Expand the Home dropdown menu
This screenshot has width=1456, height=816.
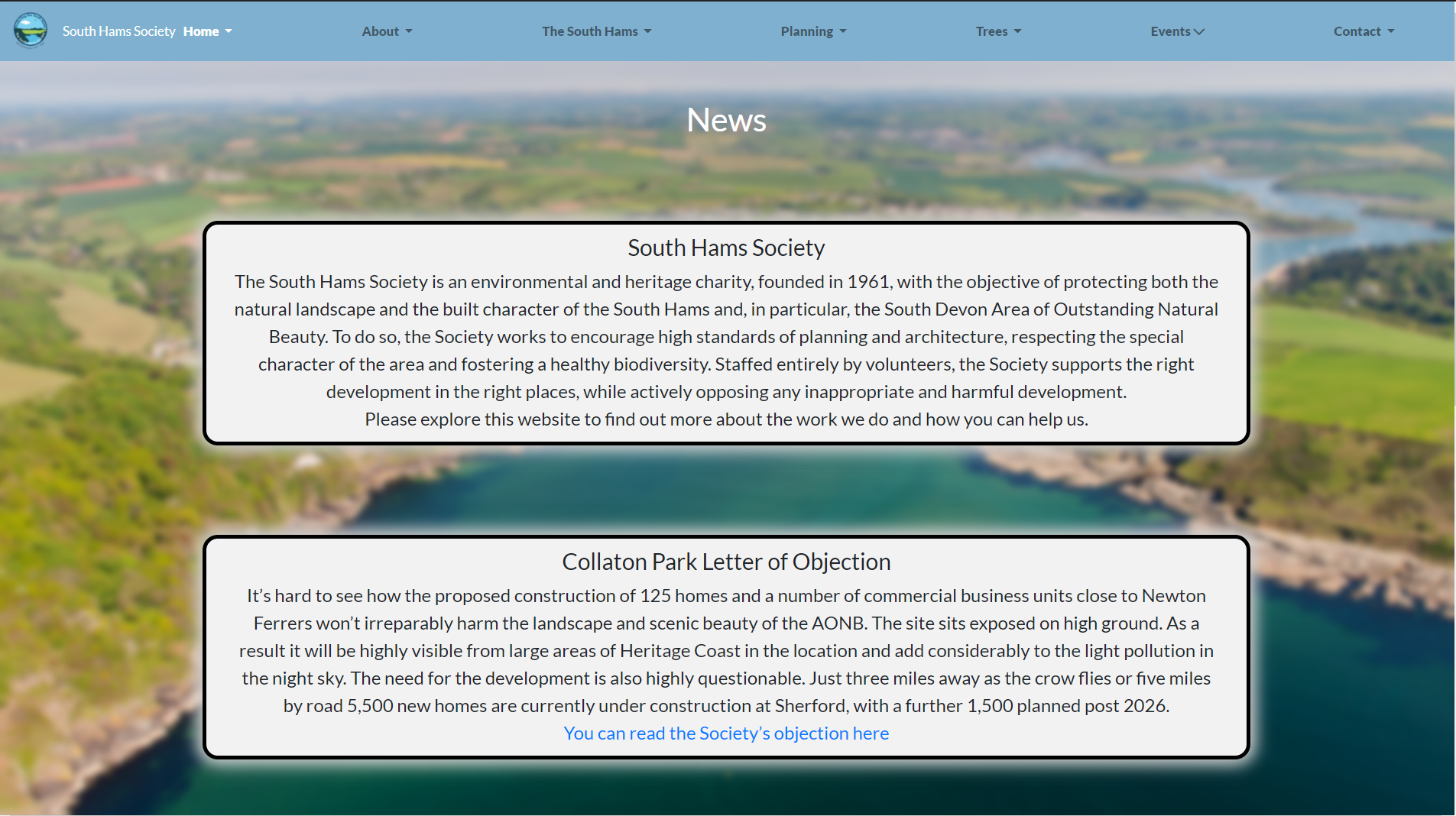click(208, 31)
